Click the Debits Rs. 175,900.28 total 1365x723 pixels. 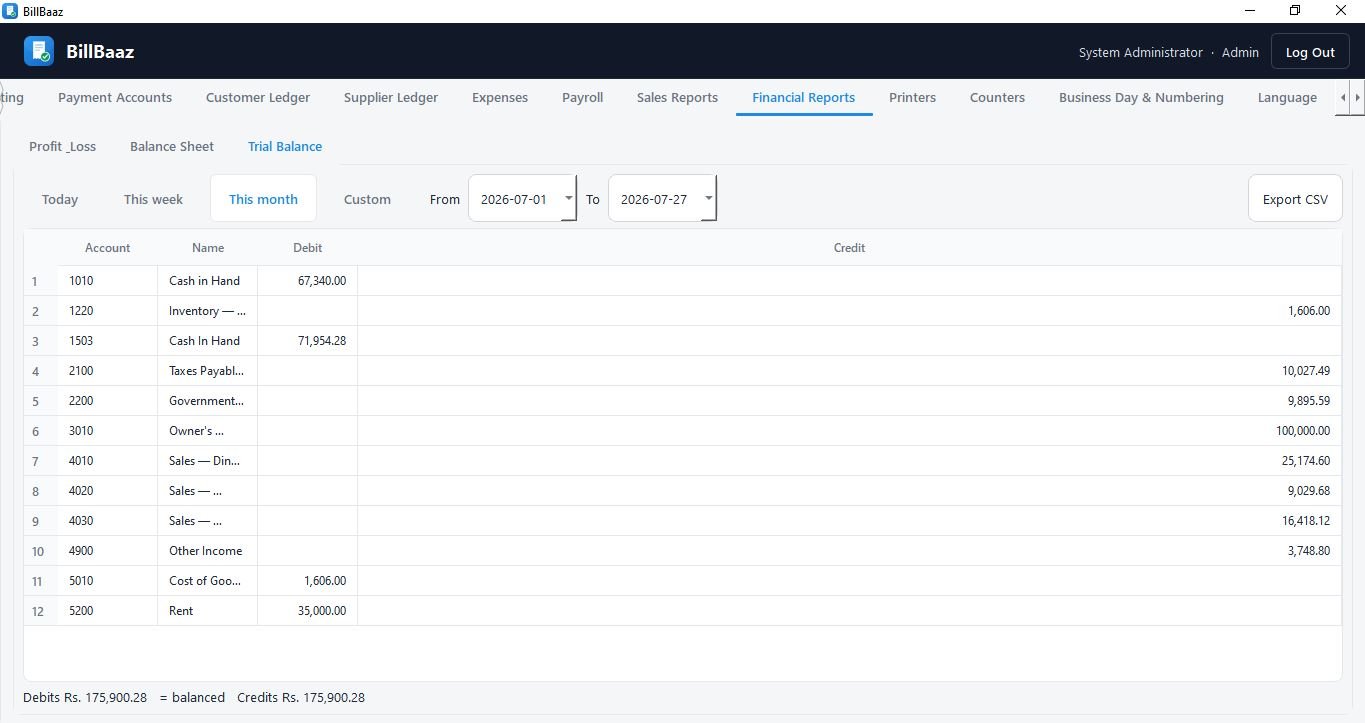tap(85, 697)
